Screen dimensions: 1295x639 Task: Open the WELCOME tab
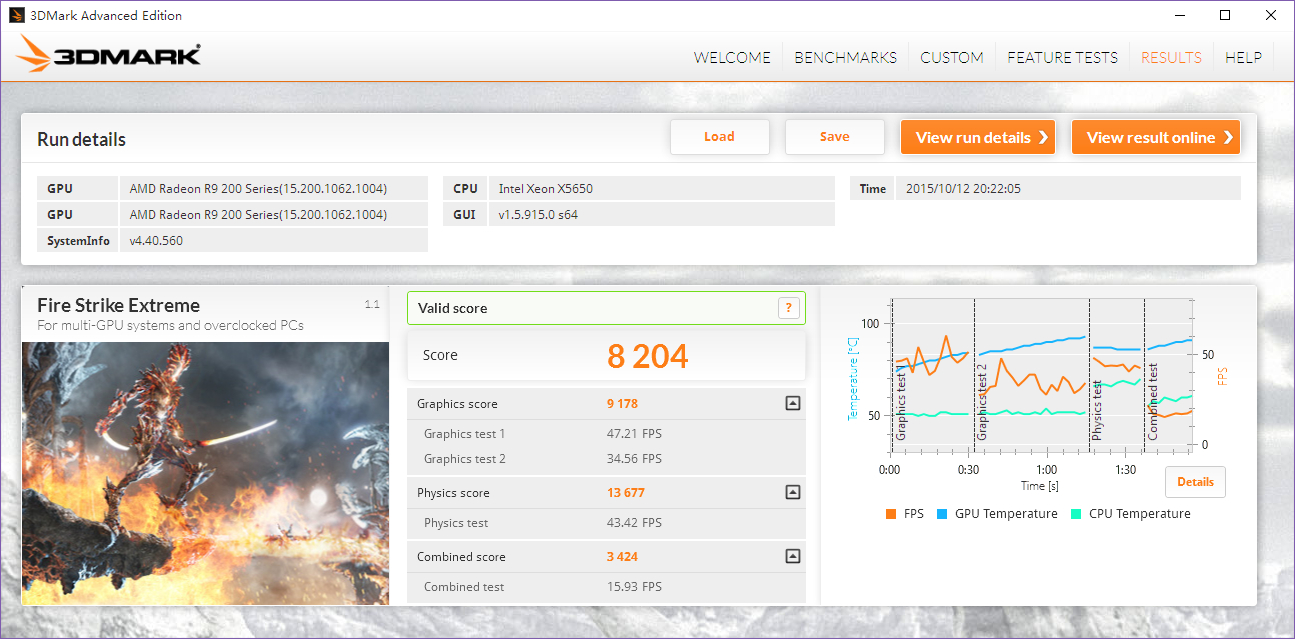tap(732, 57)
